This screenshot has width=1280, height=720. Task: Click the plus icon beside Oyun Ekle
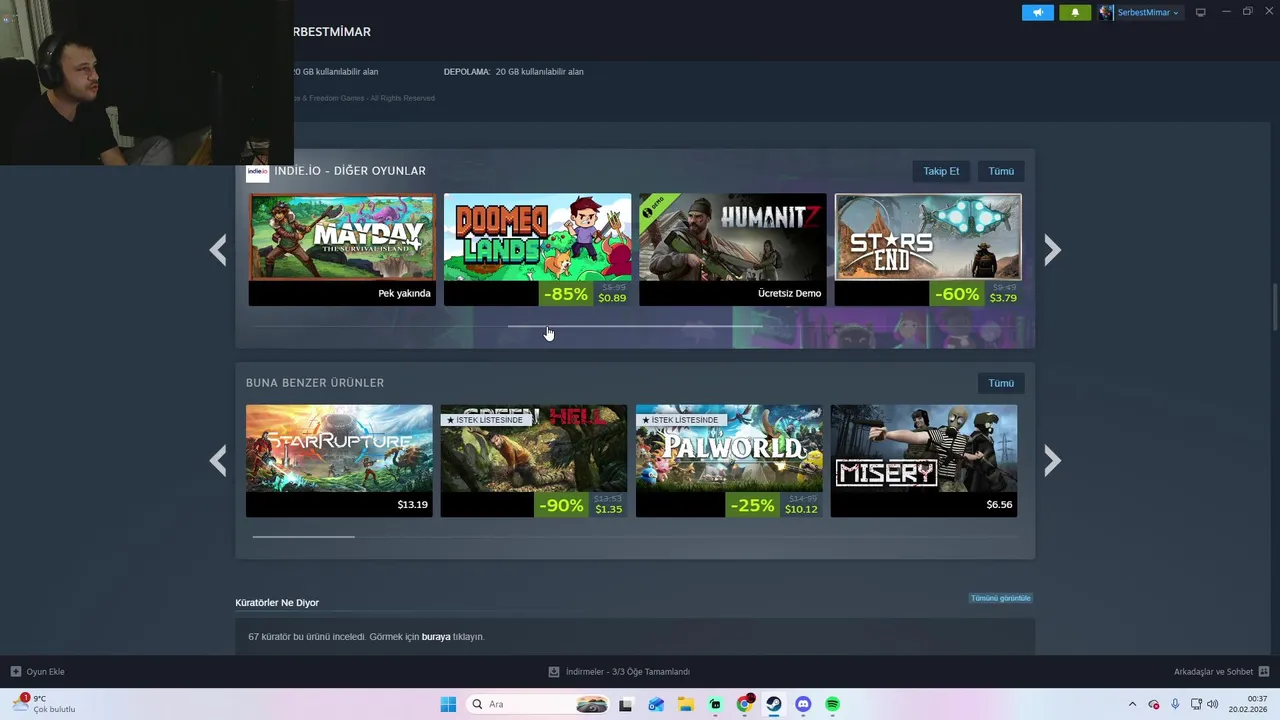click(x=15, y=672)
